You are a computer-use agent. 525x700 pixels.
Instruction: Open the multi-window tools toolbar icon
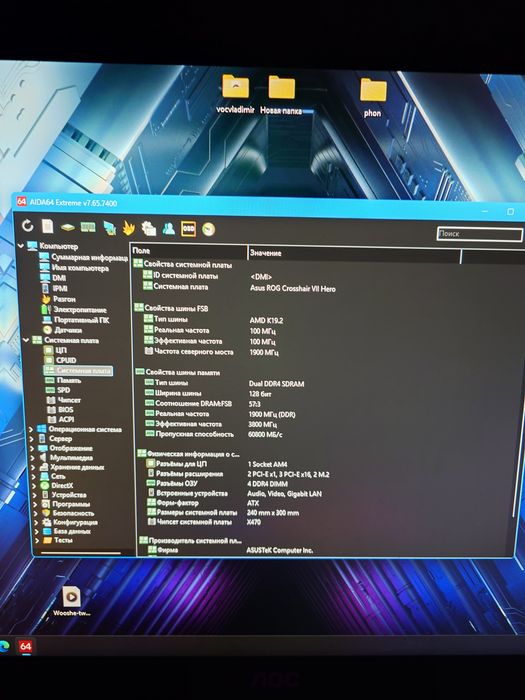tap(149, 229)
